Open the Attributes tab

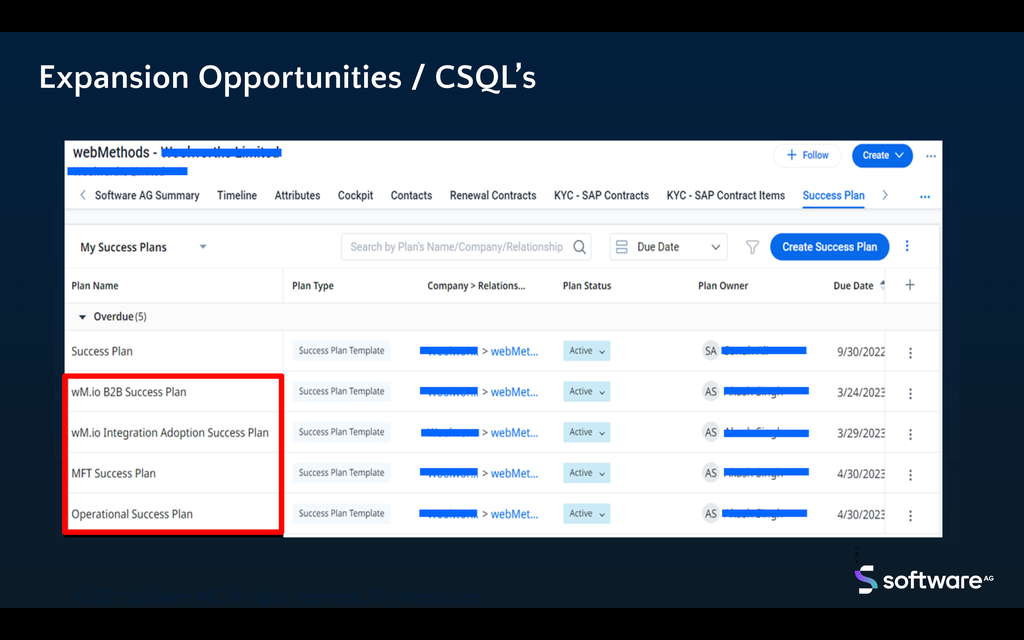pos(297,195)
